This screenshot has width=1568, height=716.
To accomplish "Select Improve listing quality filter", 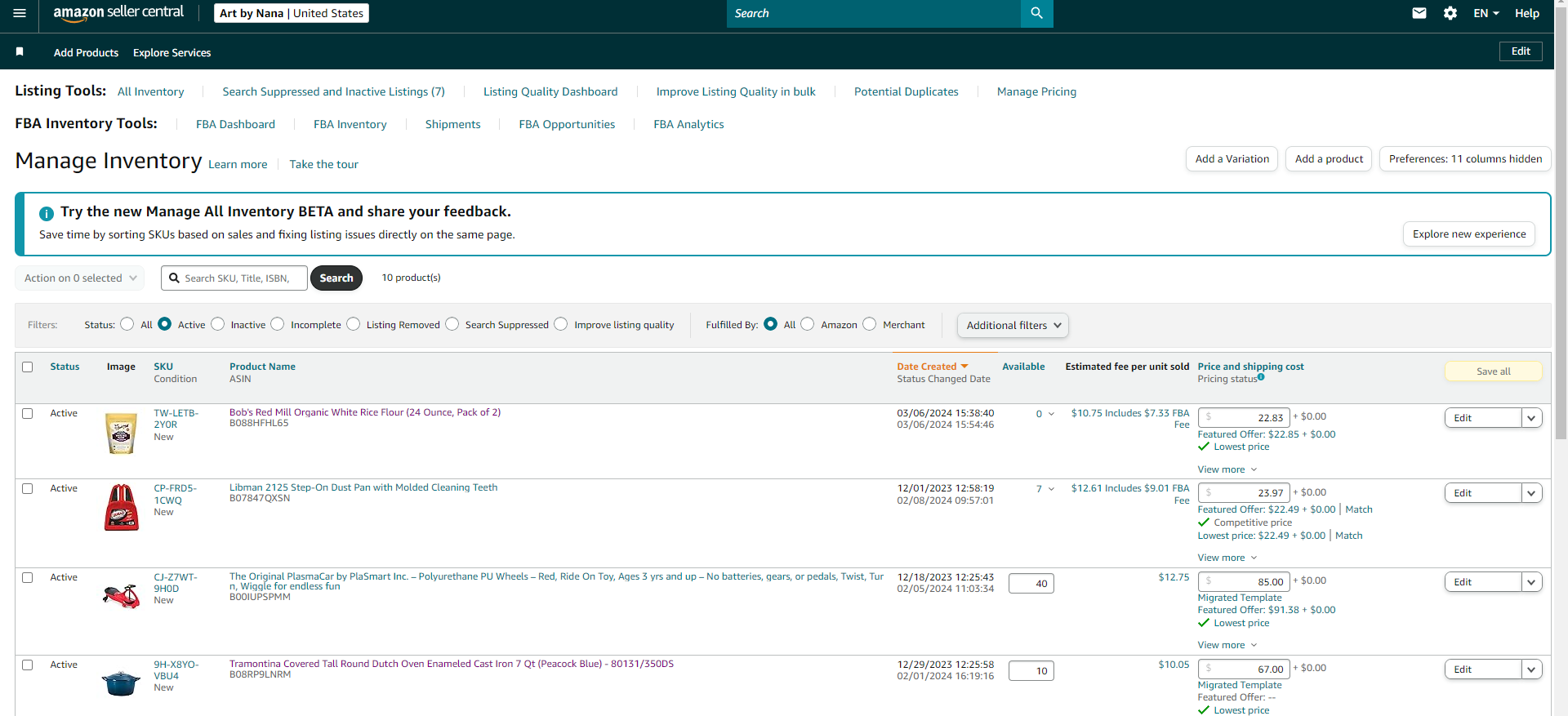I will click(x=560, y=324).
